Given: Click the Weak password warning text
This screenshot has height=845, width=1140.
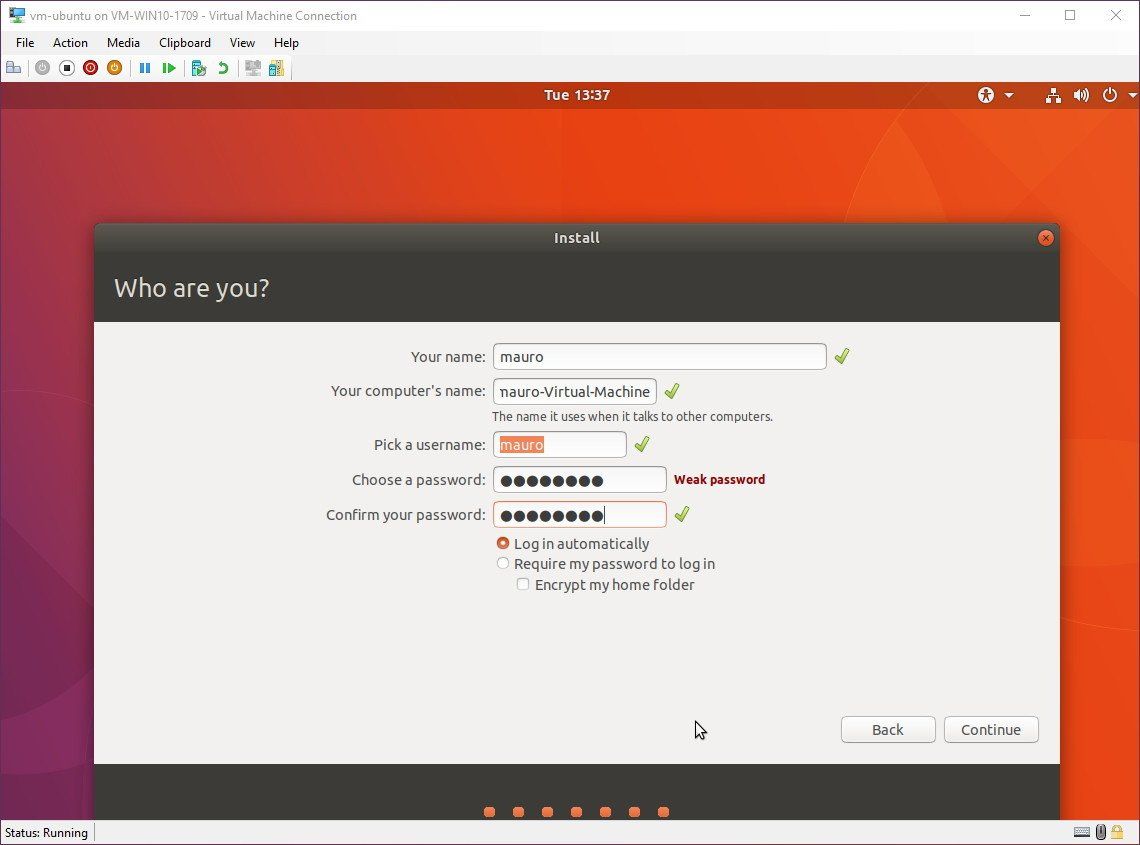Looking at the screenshot, I should 719,479.
